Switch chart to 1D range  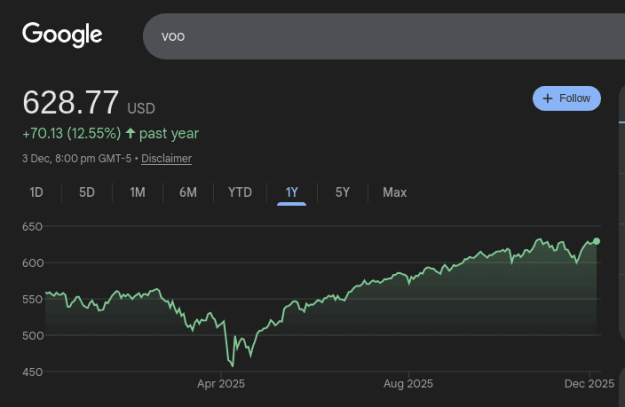[x=36, y=193]
